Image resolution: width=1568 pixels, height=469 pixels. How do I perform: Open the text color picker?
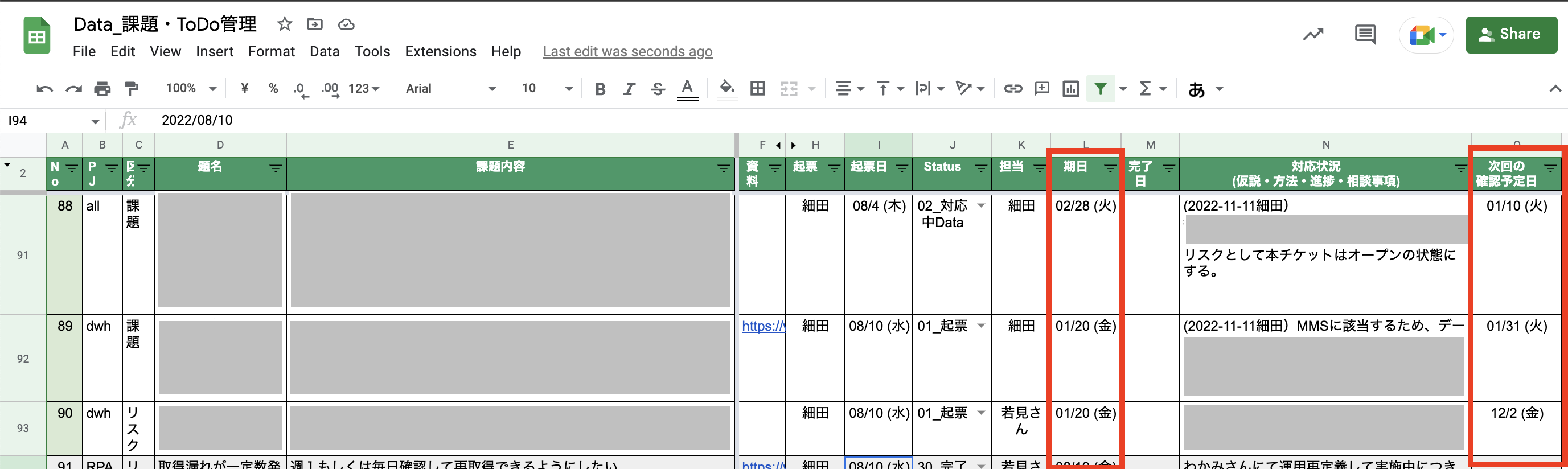point(687,89)
